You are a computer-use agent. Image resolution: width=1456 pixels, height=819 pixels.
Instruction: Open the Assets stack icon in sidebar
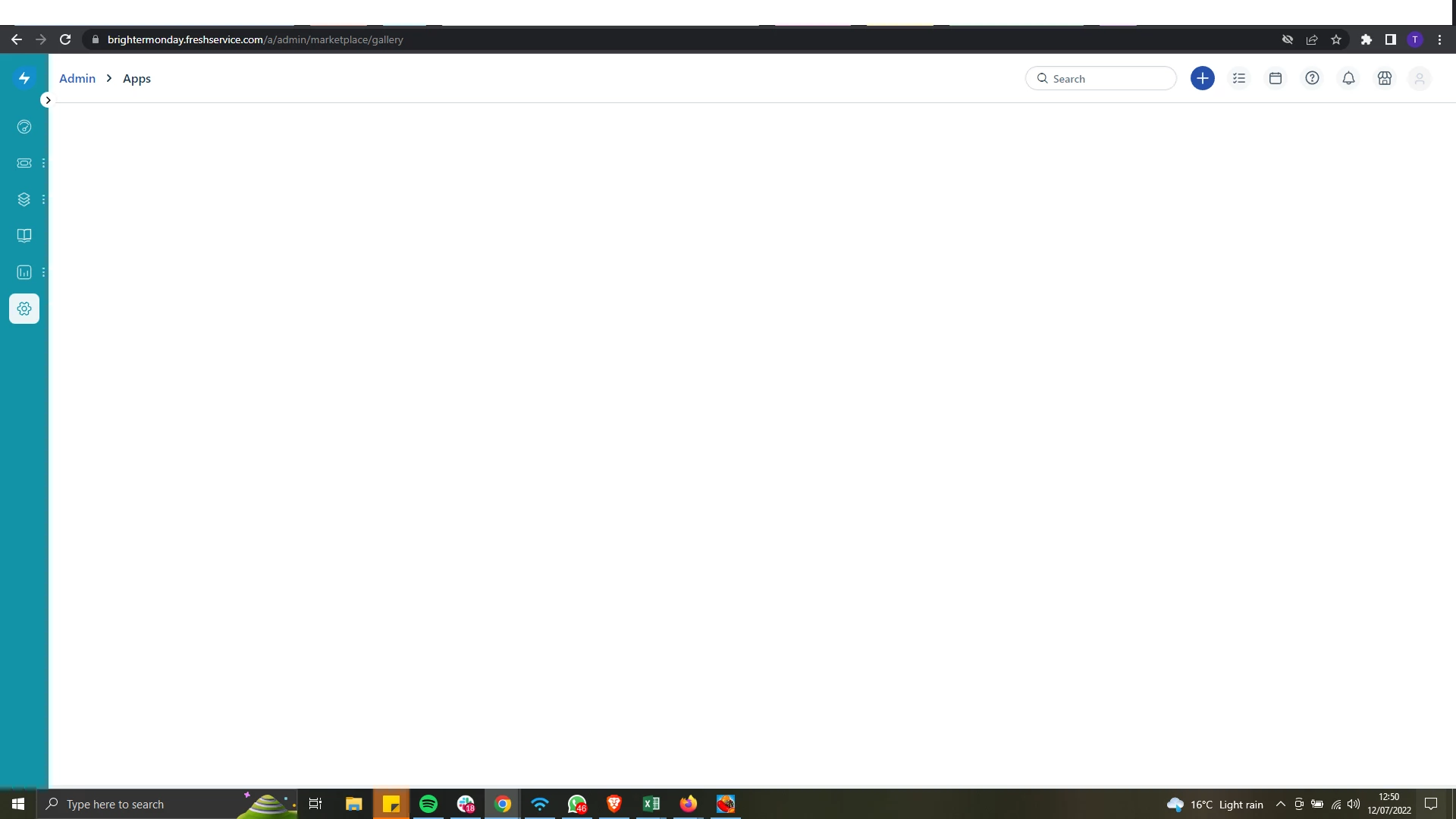pyautogui.click(x=24, y=199)
